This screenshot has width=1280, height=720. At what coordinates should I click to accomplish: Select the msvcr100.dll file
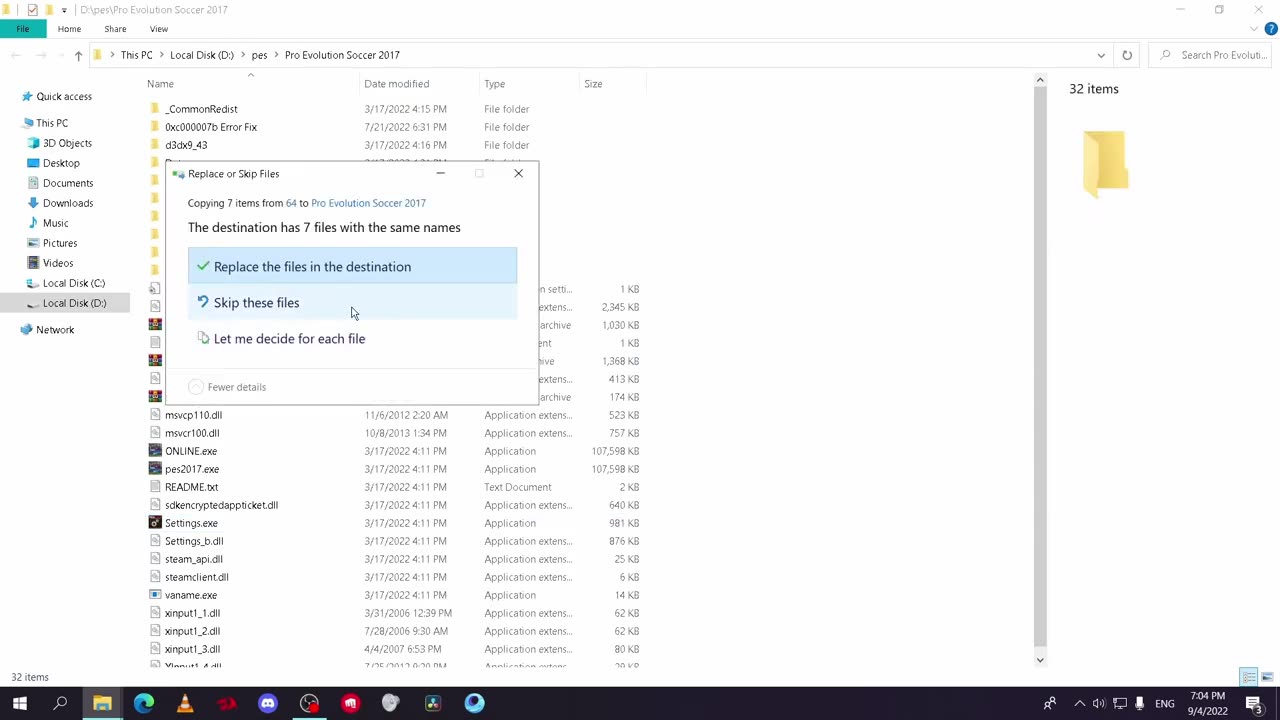[x=192, y=433]
